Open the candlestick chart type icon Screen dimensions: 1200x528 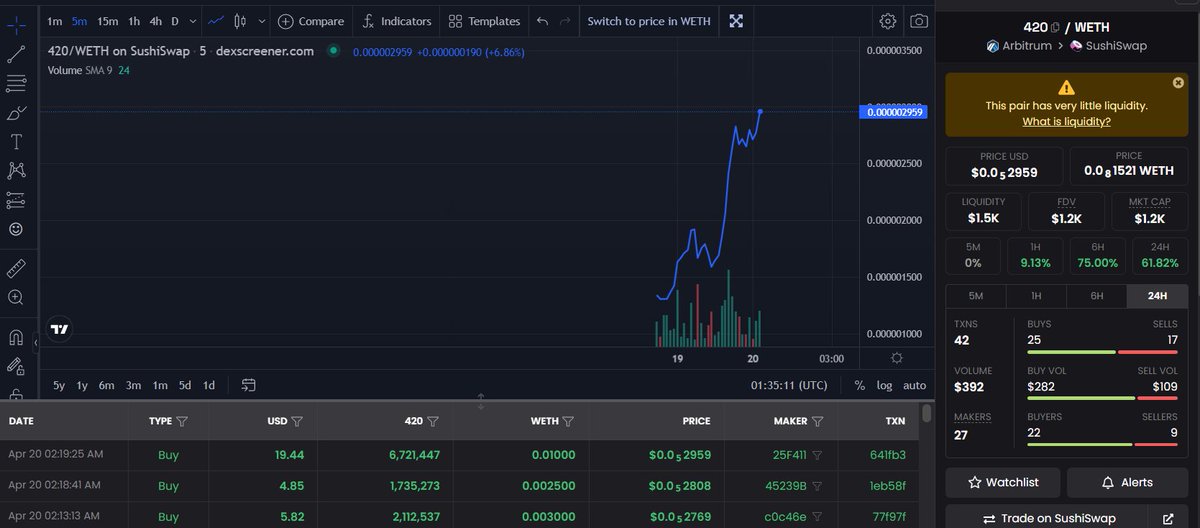pyautogui.click(x=240, y=21)
